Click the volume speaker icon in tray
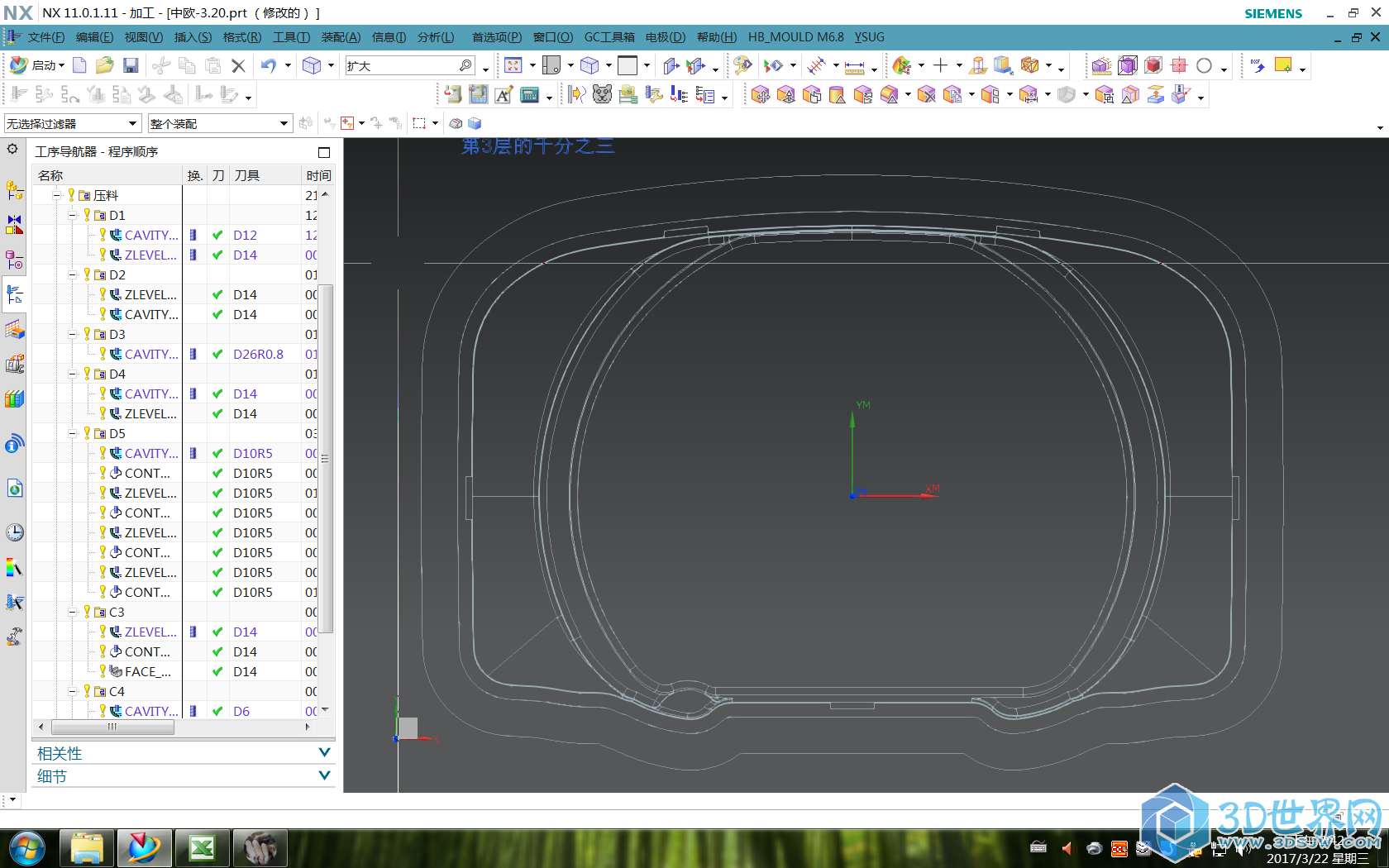The image size is (1389, 868). coord(1067,848)
